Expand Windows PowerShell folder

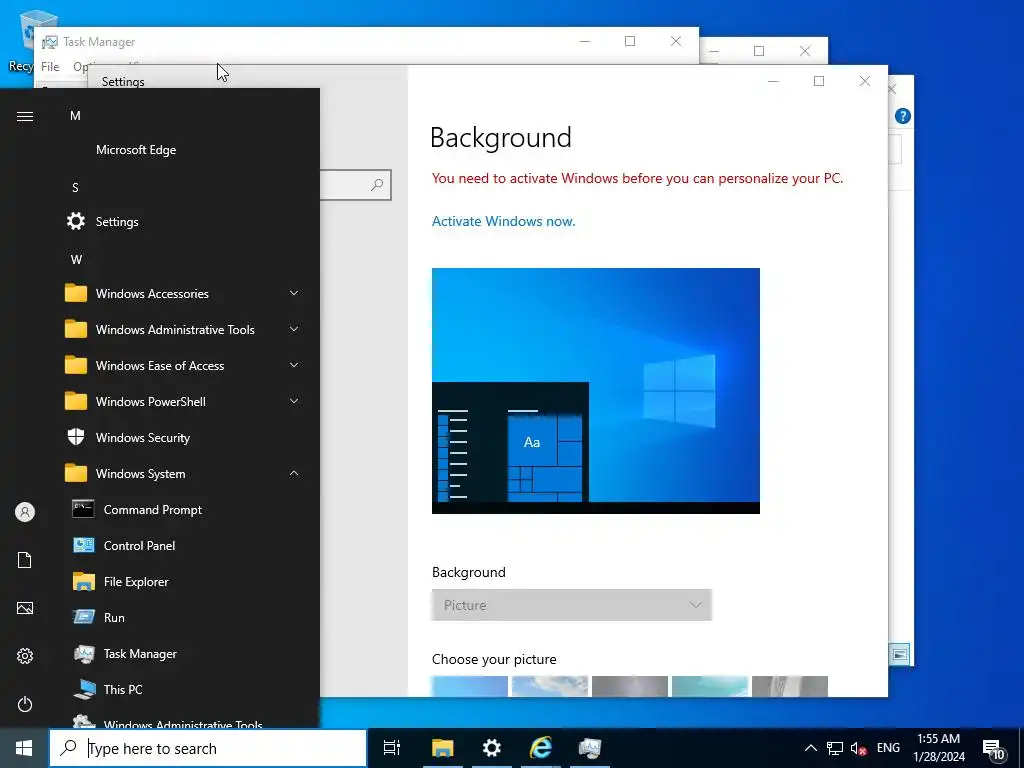tap(183, 401)
